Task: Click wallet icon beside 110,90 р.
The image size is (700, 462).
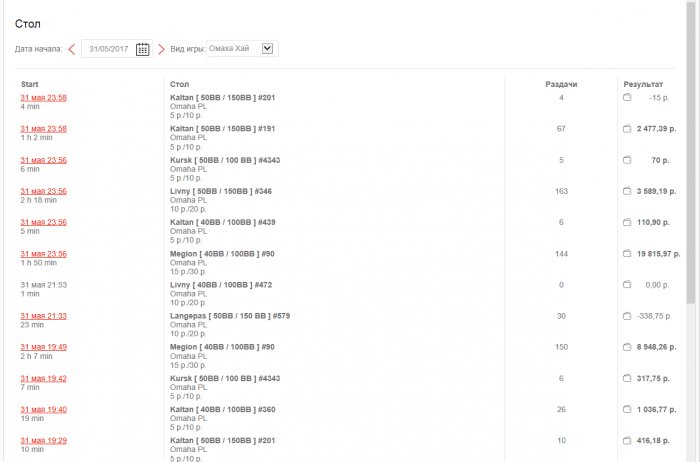Action: coord(627,222)
